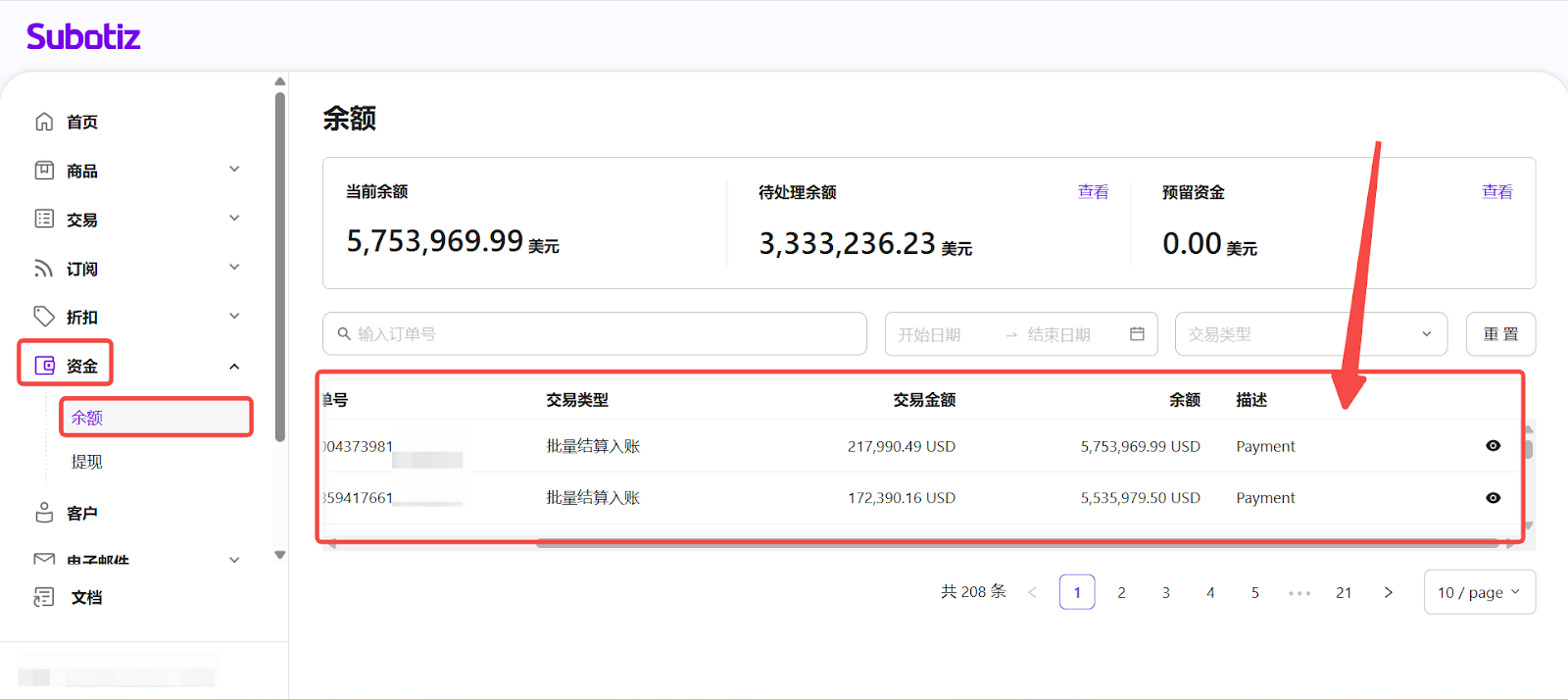The height and width of the screenshot is (700, 1568).
Task: Click the 客户 customer person icon
Action: click(x=44, y=513)
